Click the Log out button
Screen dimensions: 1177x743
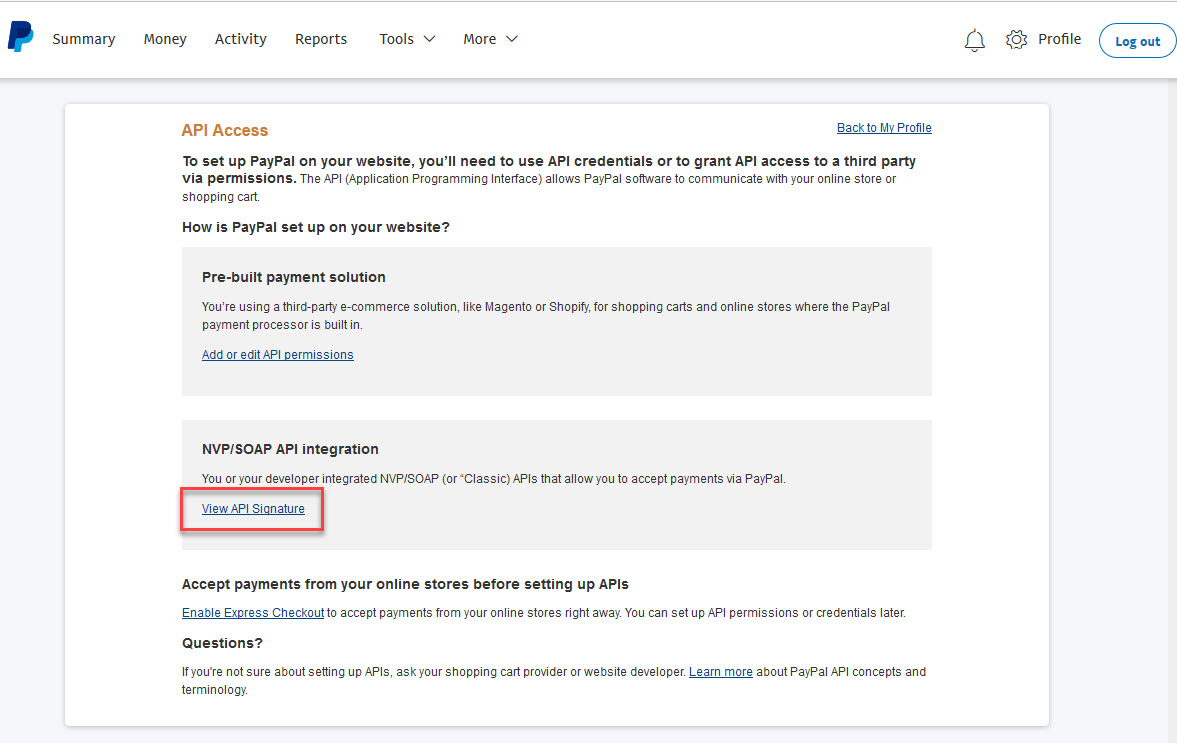click(1137, 41)
